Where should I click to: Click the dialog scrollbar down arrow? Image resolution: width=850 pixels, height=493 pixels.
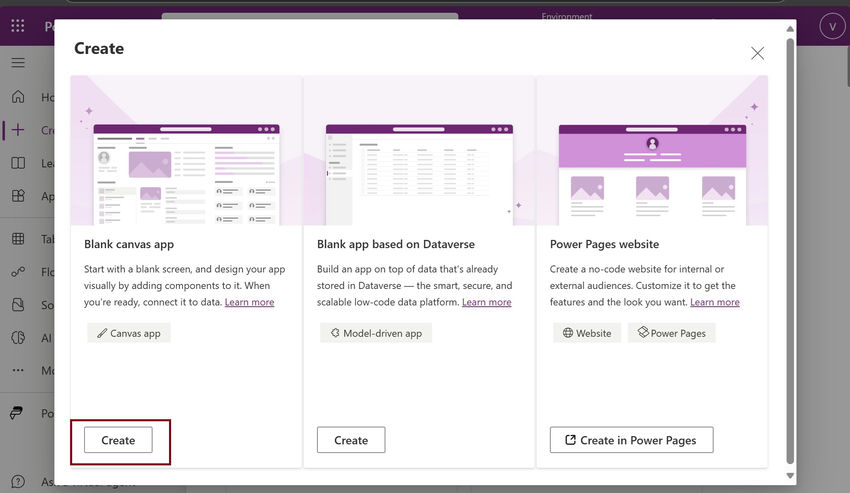coord(790,476)
